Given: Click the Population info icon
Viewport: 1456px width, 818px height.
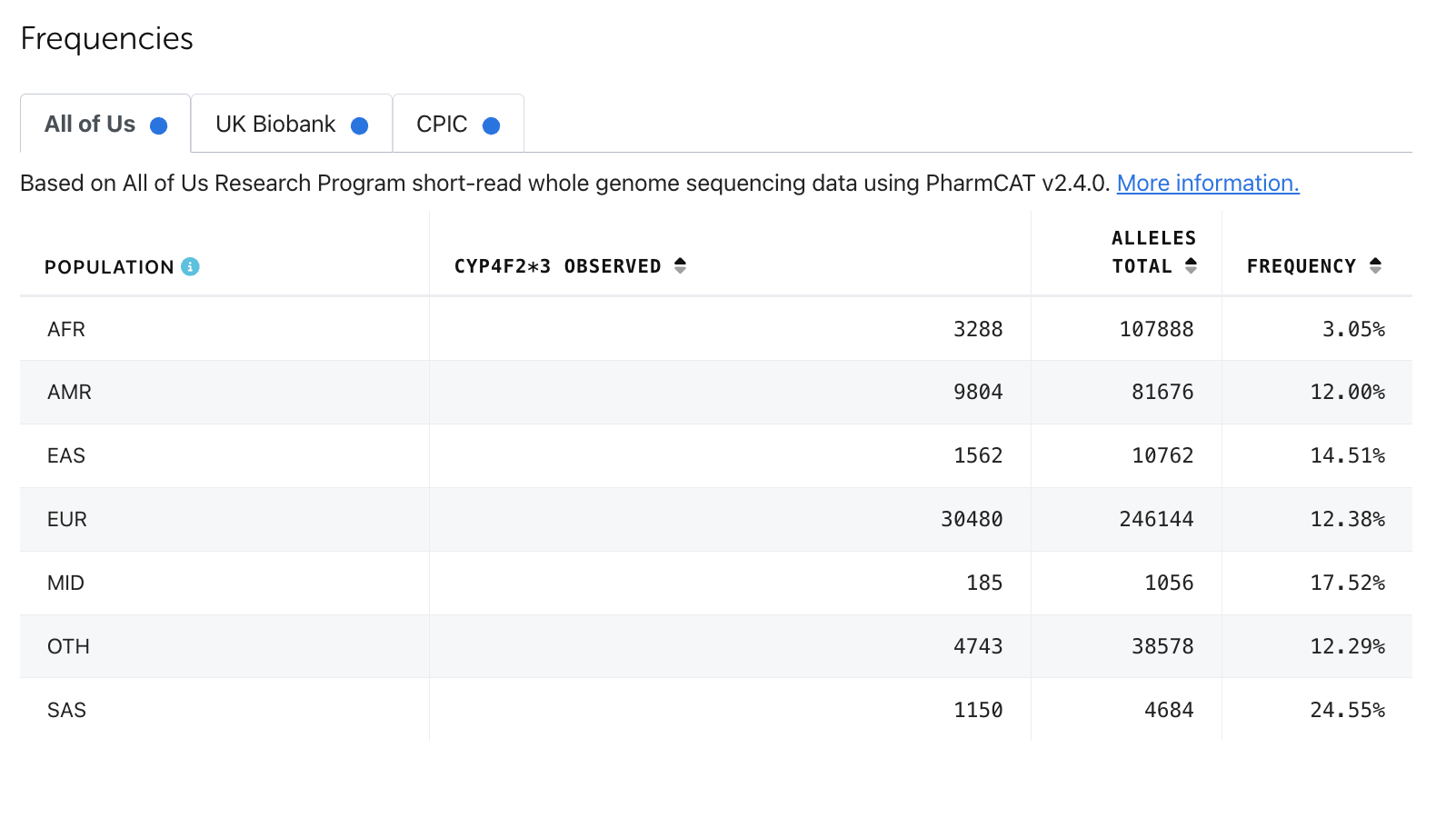Looking at the screenshot, I should pyautogui.click(x=190, y=266).
